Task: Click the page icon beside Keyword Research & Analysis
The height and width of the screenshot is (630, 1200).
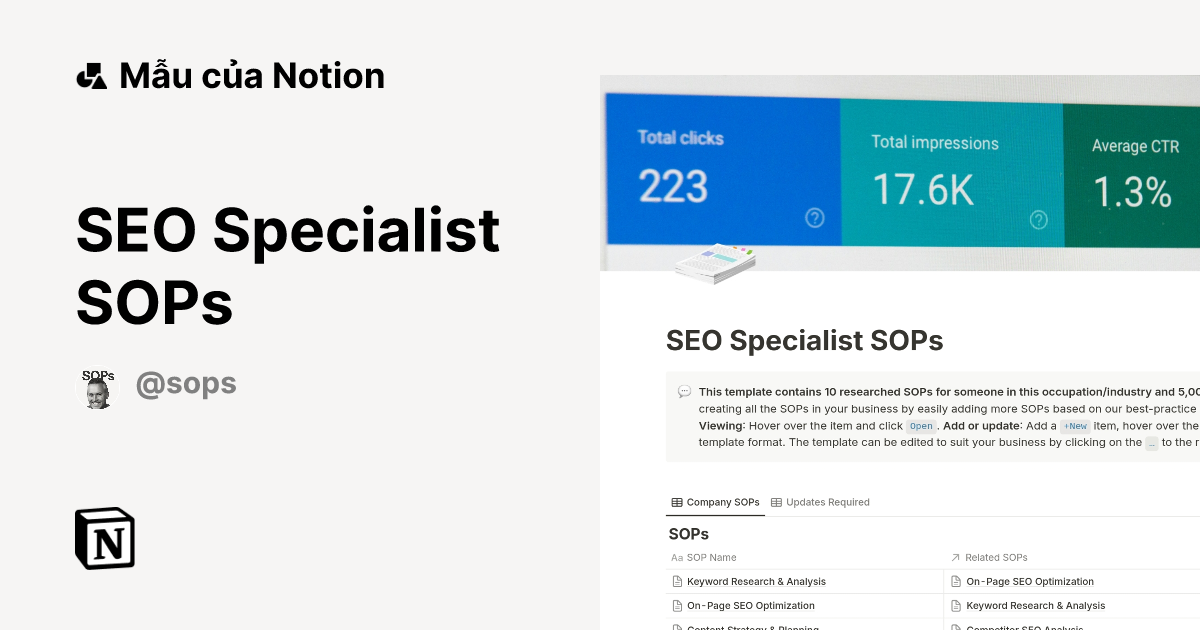Action: [677, 581]
